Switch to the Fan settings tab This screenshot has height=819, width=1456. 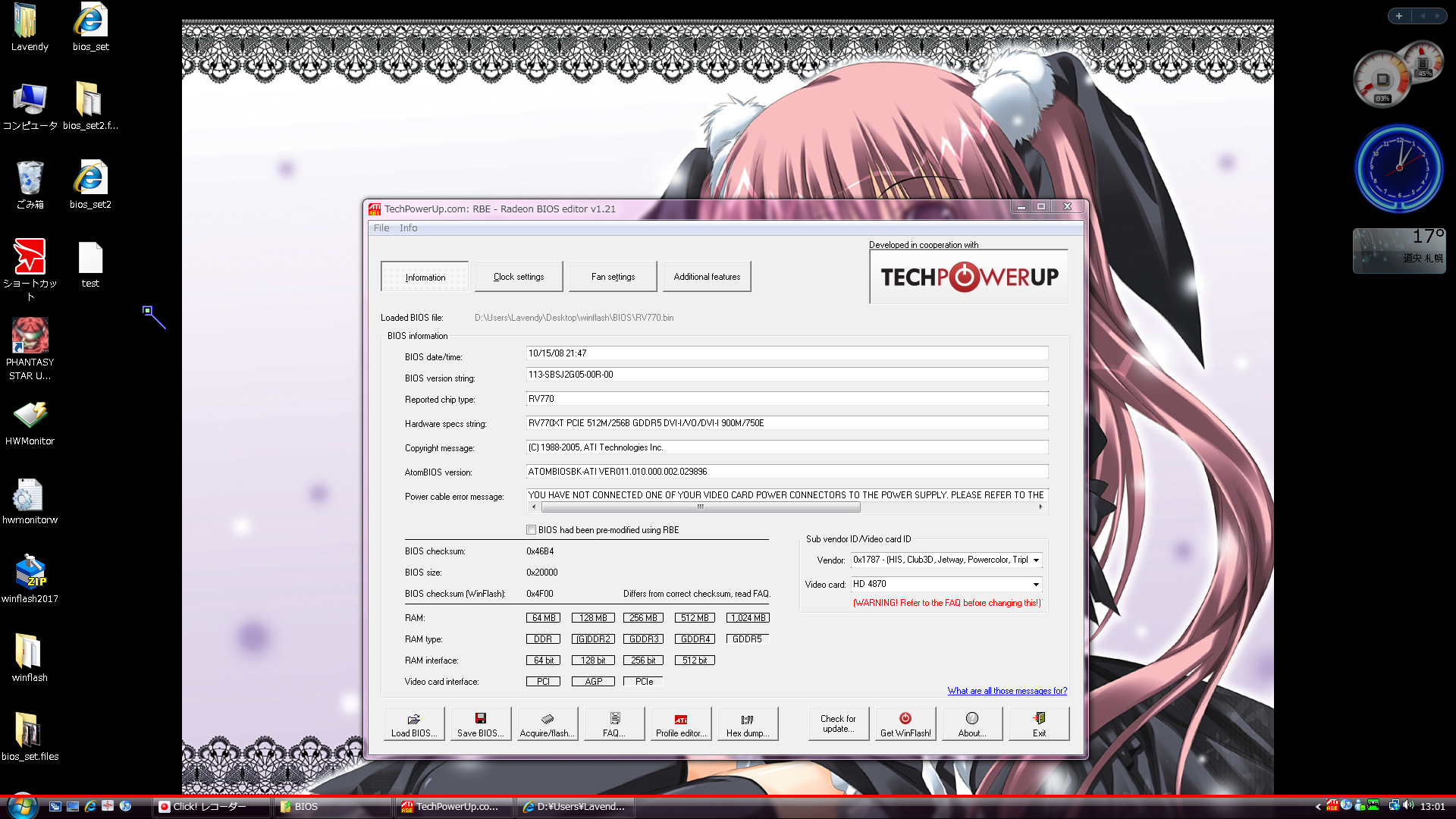[613, 277]
